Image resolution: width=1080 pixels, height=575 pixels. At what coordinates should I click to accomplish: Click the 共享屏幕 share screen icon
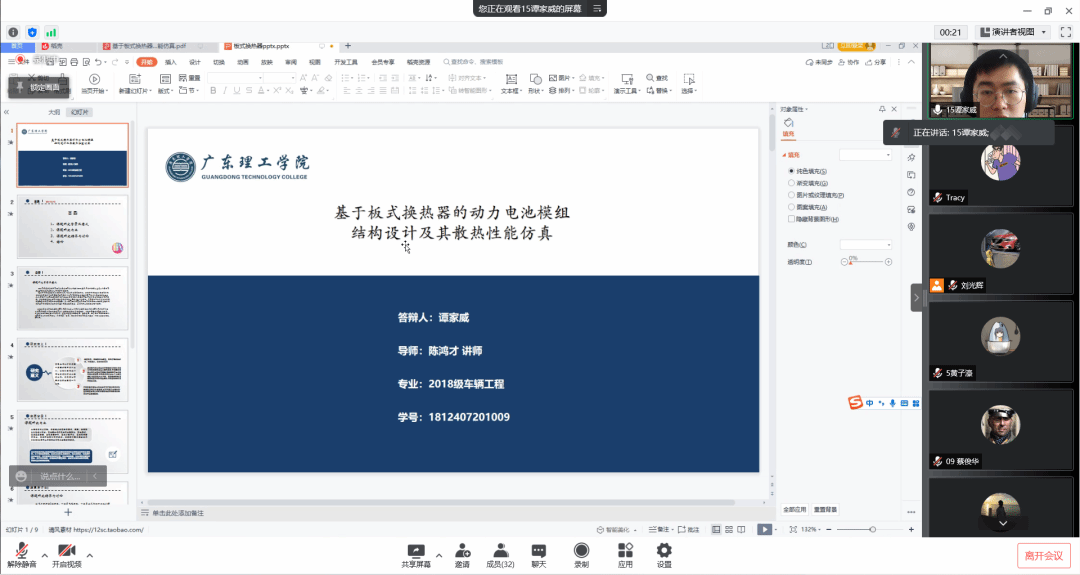click(415, 551)
